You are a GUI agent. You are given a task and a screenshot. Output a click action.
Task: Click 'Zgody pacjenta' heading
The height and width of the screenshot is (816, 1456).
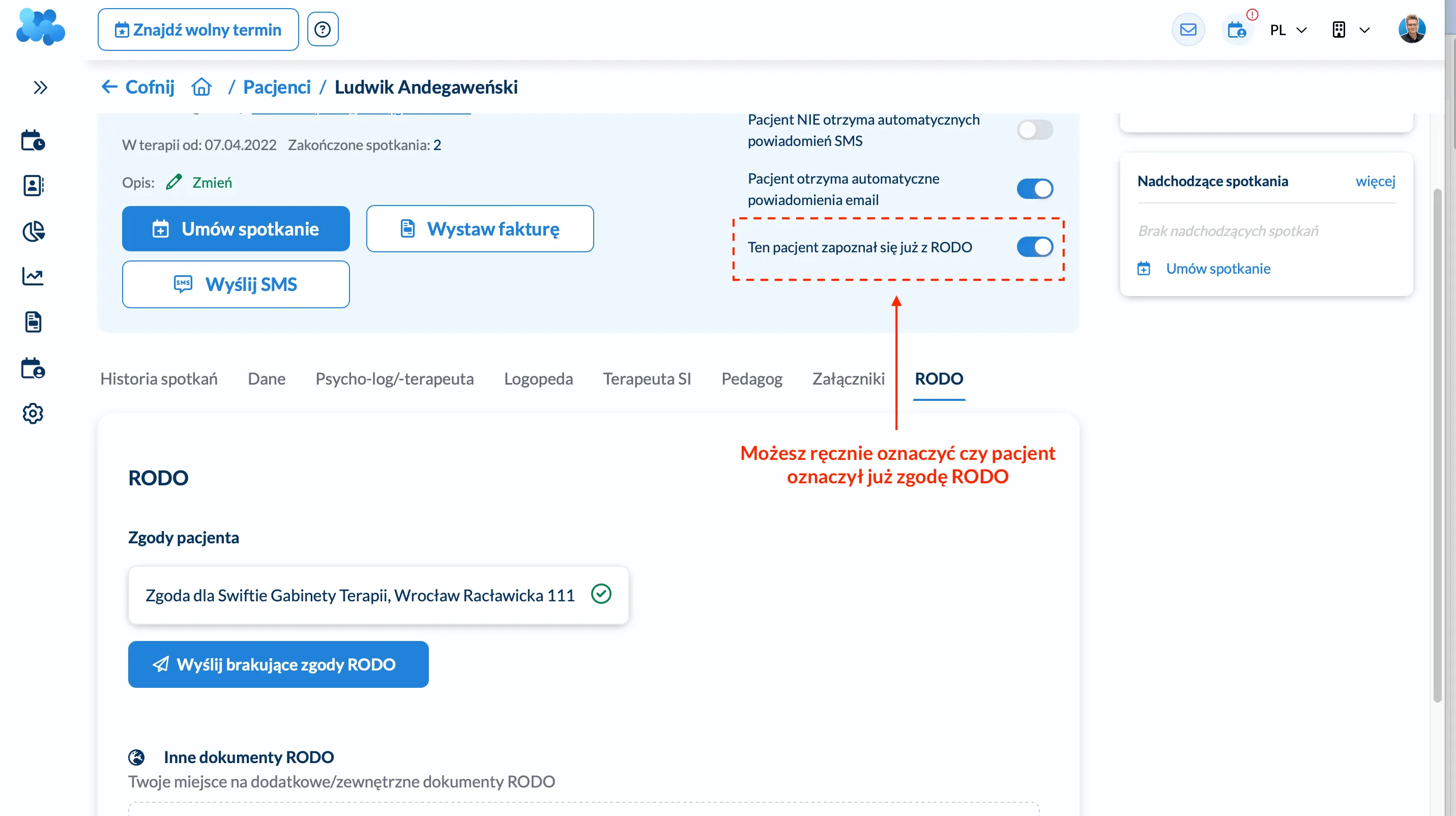point(183,537)
